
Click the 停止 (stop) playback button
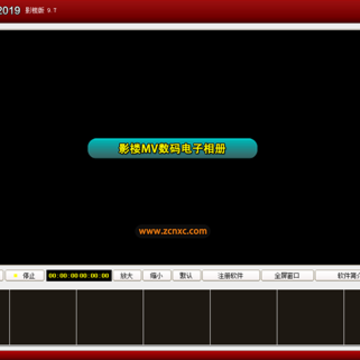[25, 276]
